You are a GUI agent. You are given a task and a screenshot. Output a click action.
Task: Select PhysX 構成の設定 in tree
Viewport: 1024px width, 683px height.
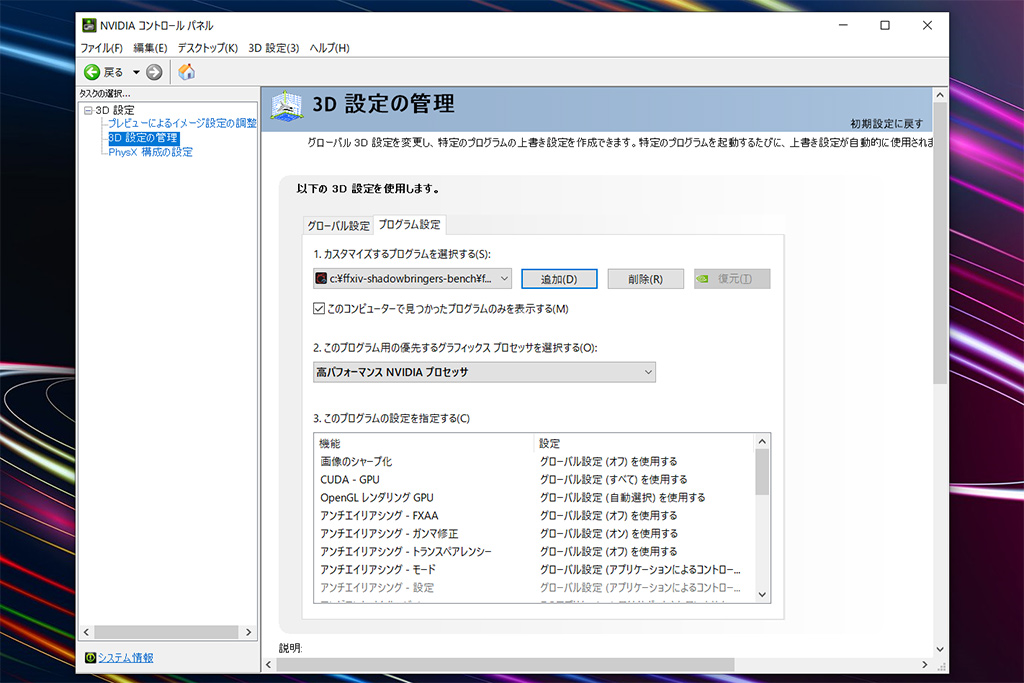(150, 152)
